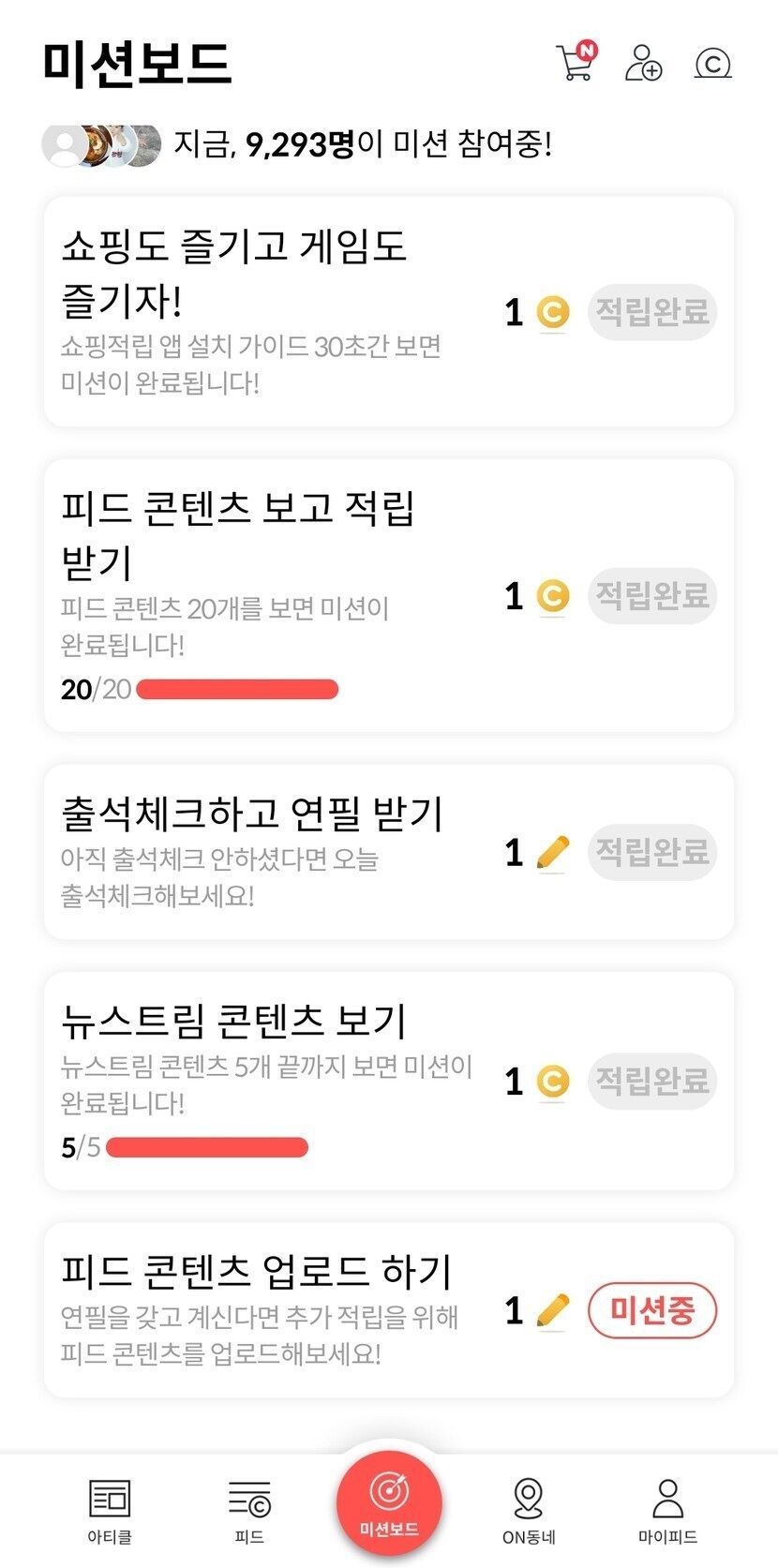
Task: Tap the 아티클 news icon
Action: (110, 1499)
